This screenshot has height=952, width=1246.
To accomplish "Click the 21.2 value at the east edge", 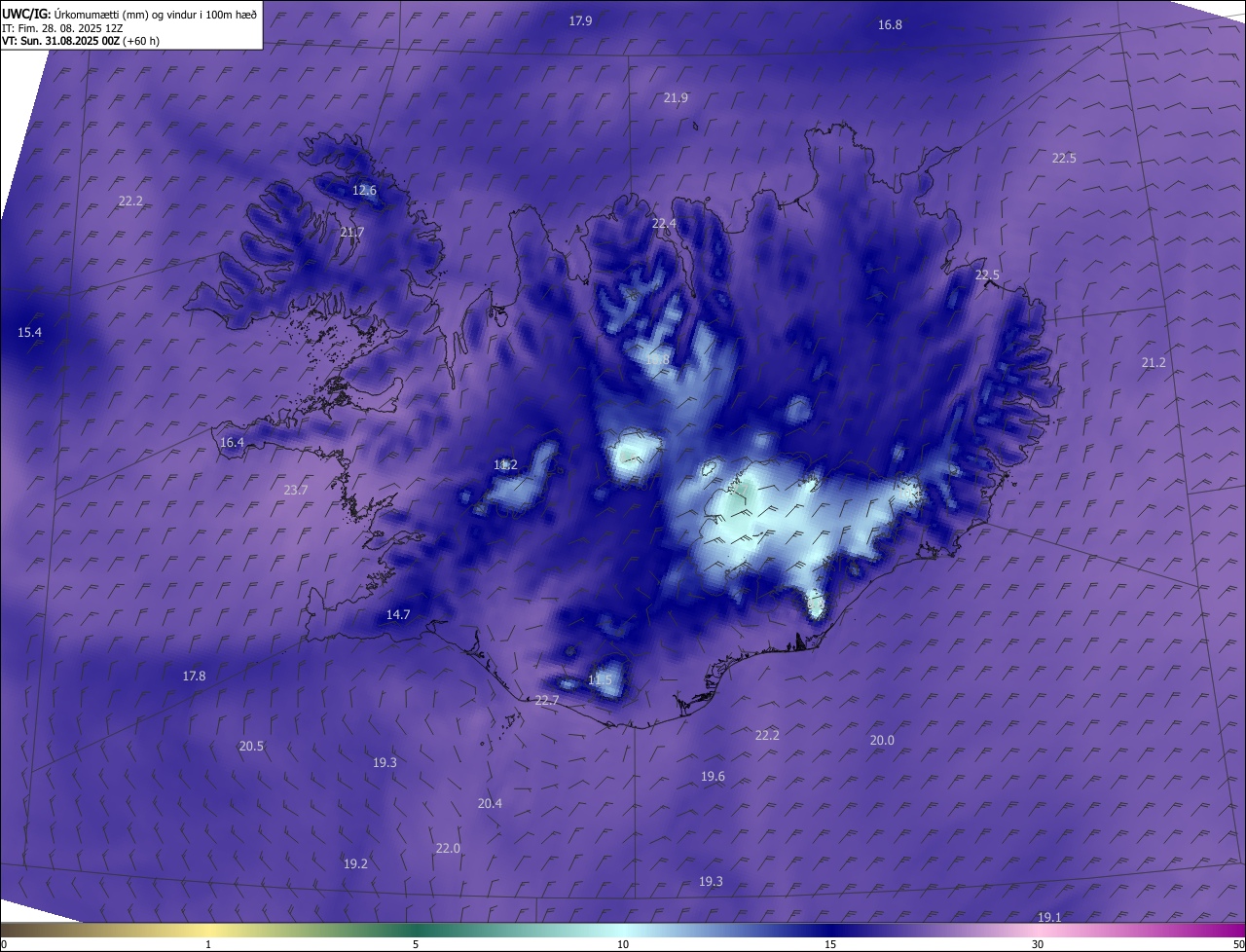I will tap(1154, 363).
